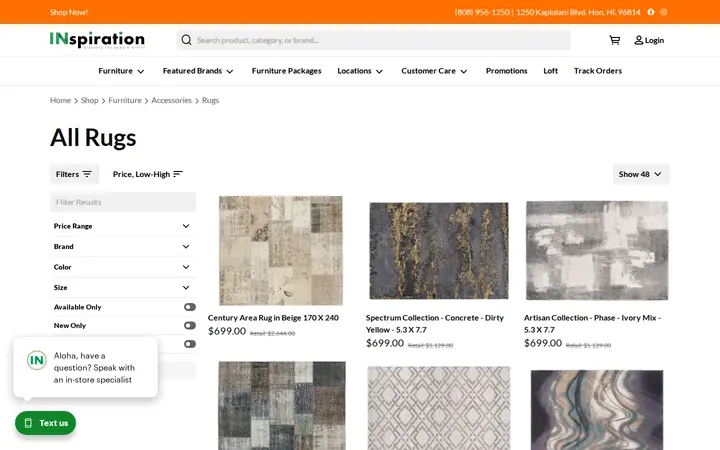Open the wavy swirl pattern rug image

coord(597,410)
